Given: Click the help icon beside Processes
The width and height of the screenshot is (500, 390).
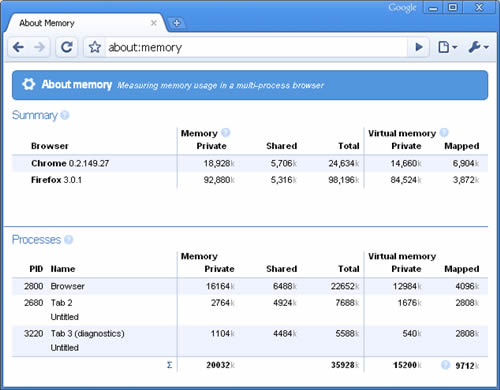Looking at the screenshot, I should click(68, 240).
